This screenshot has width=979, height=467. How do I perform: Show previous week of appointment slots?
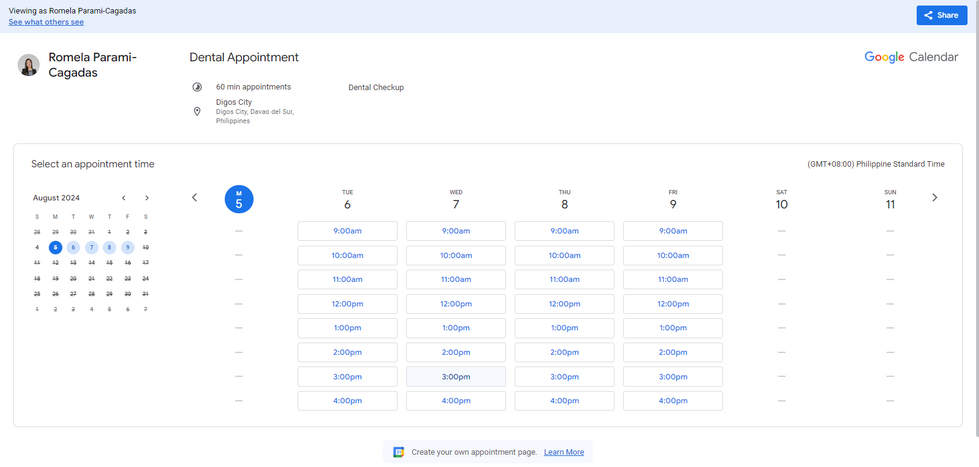click(194, 197)
